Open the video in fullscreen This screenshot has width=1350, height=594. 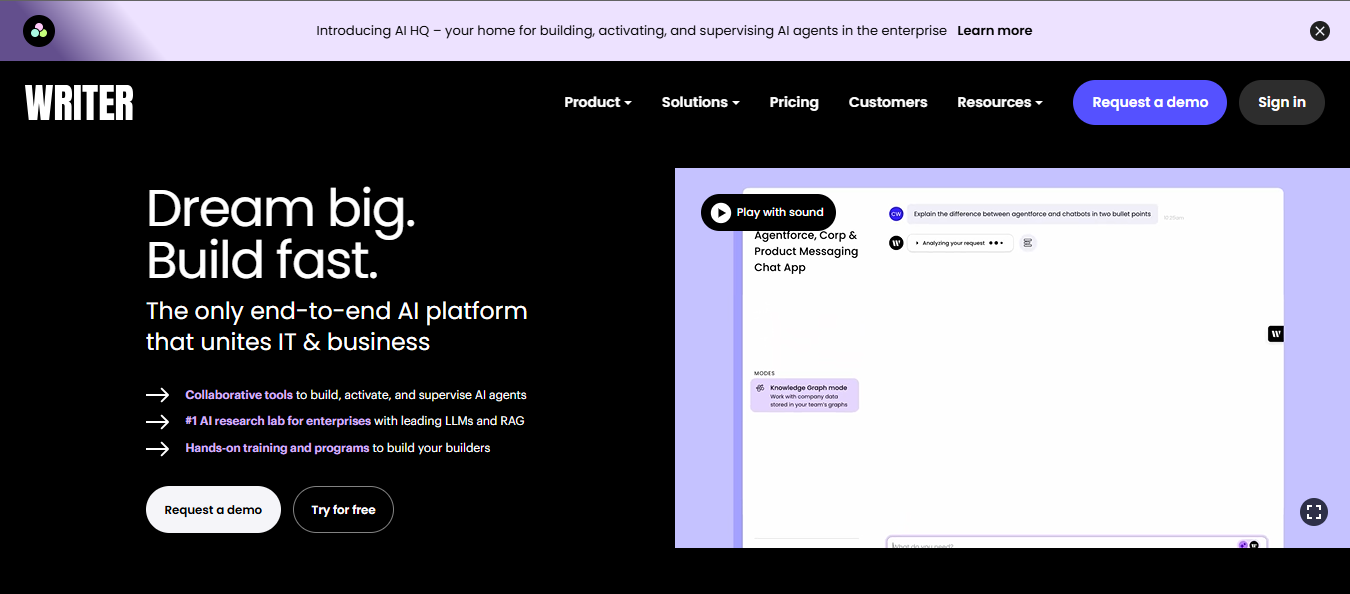click(1314, 512)
